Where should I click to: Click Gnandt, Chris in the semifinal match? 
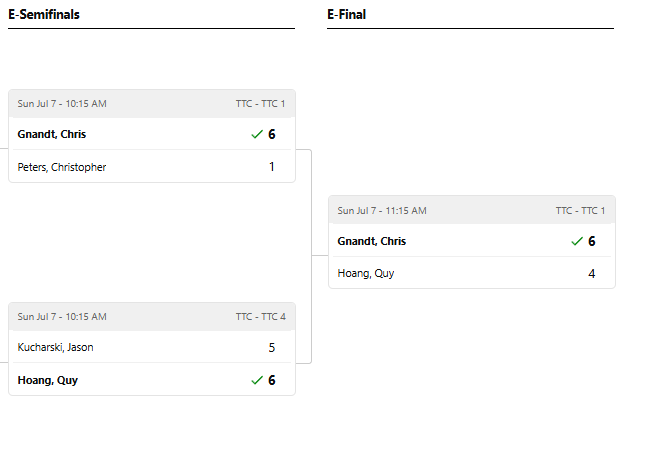(52, 134)
